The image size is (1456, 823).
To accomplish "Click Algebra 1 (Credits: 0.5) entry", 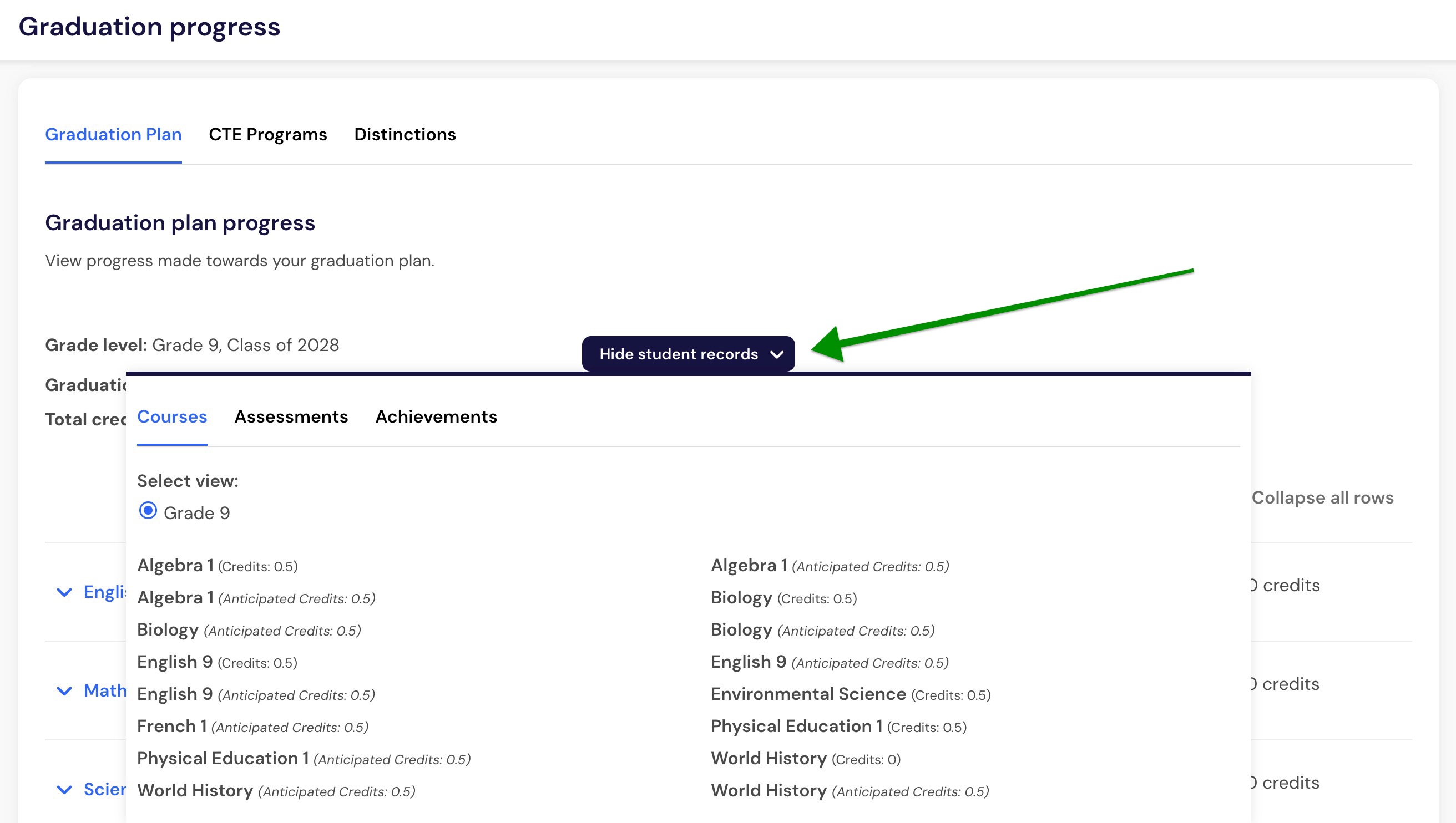I will click(218, 566).
